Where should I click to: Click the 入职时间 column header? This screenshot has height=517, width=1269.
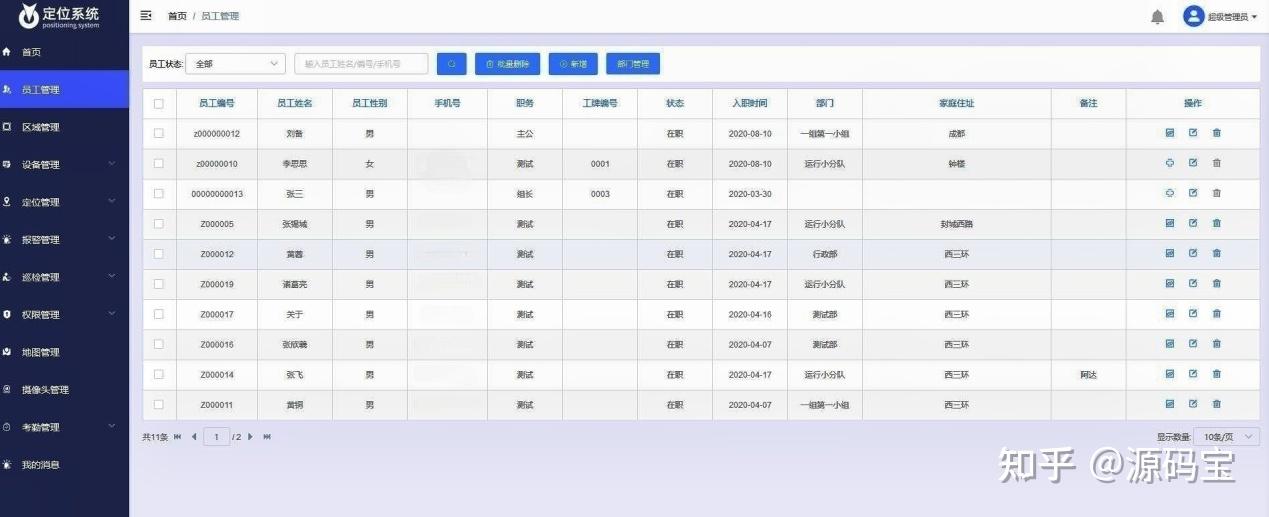click(750, 103)
